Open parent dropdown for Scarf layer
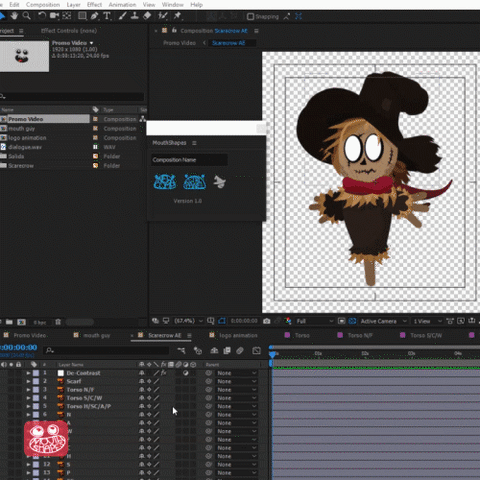The height and width of the screenshot is (480, 480). point(237,381)
